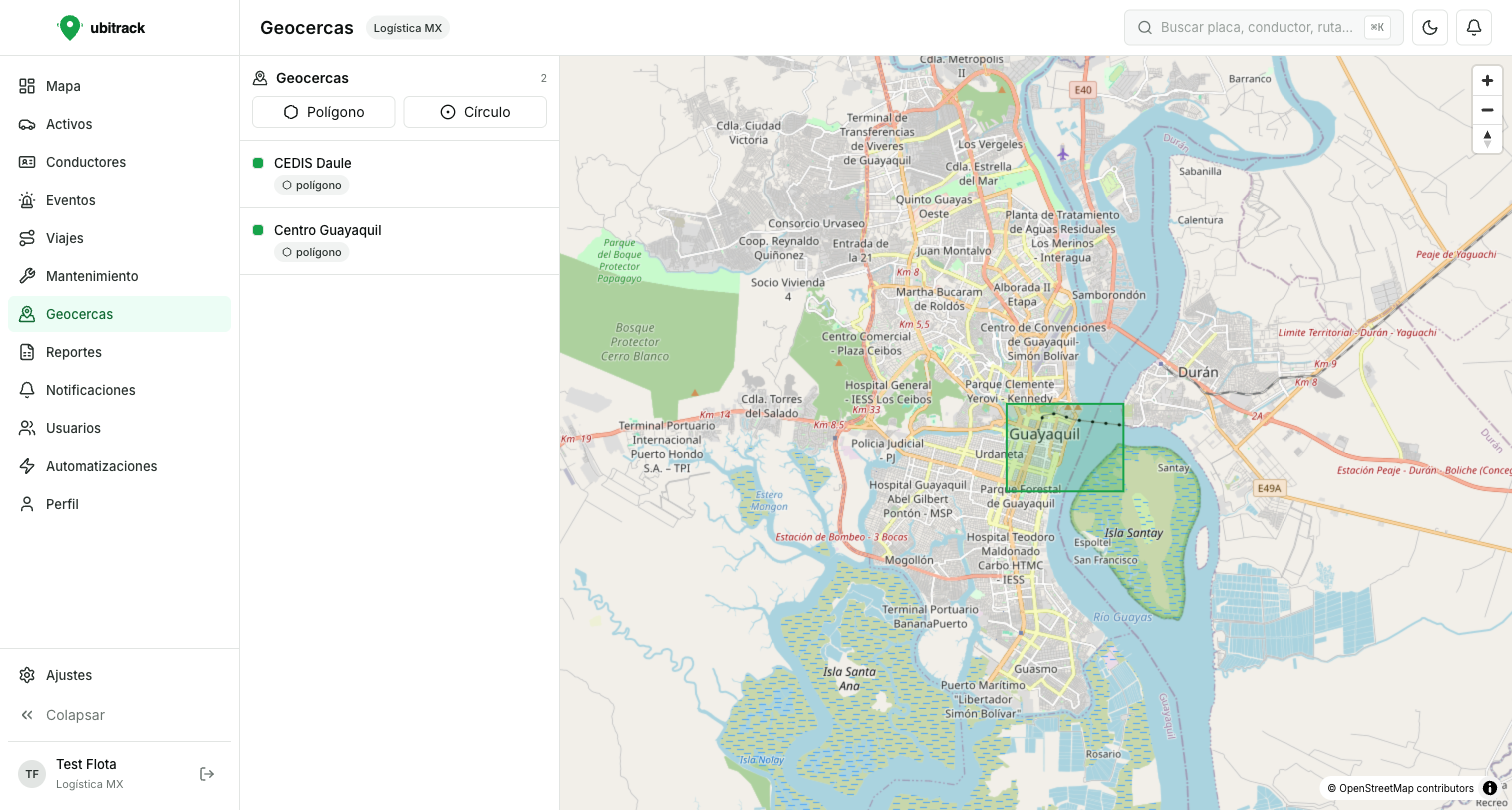
Task: Click the Reportes document icon
Action: [27, 352]
